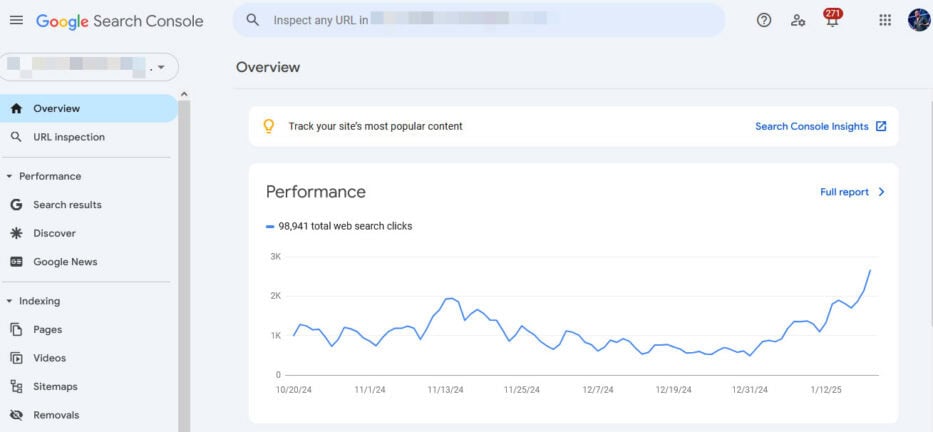Click the lightbulb tip icon
This screenshot has height=432, width=933.
point(268,126)
